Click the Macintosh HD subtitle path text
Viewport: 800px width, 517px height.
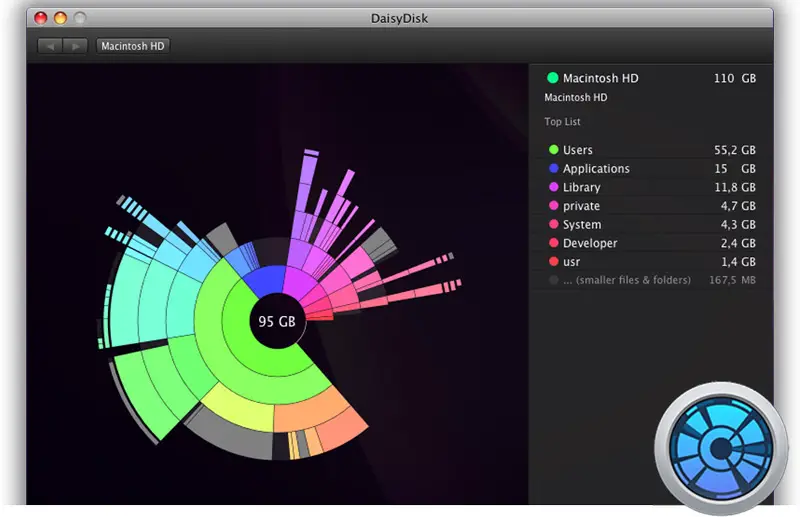(x=576, y=97)
